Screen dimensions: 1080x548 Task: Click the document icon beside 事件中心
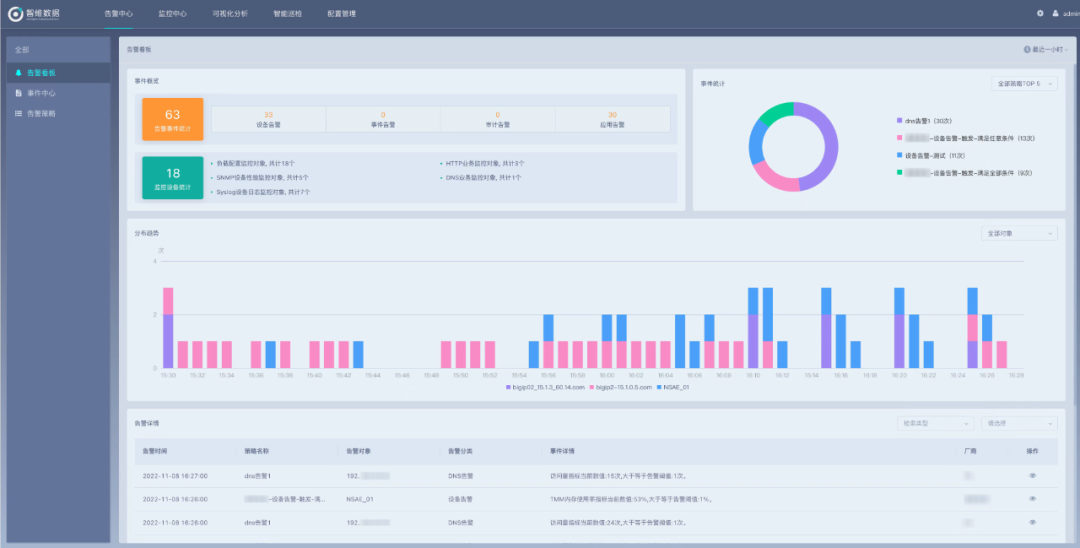click(x=19, y=93)
